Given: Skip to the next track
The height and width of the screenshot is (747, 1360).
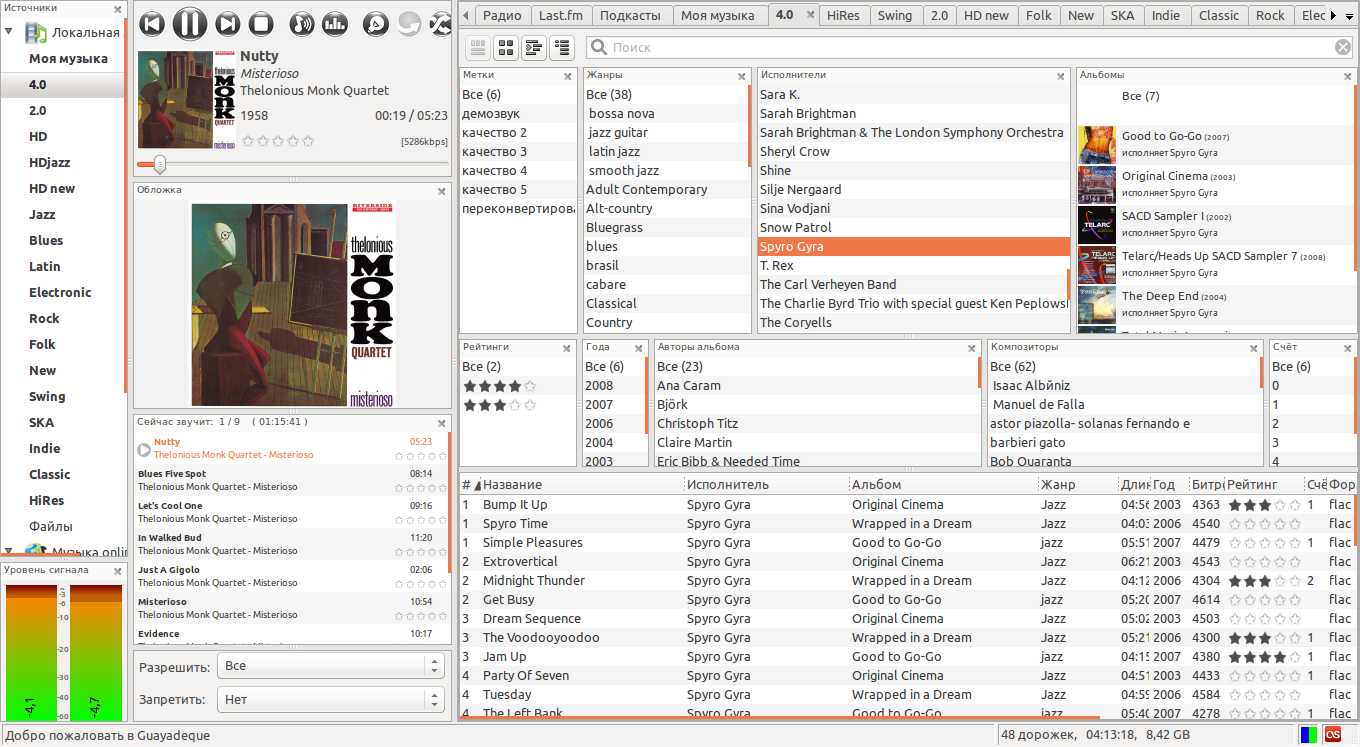Looking at the screenshot, I should point(228,24).
